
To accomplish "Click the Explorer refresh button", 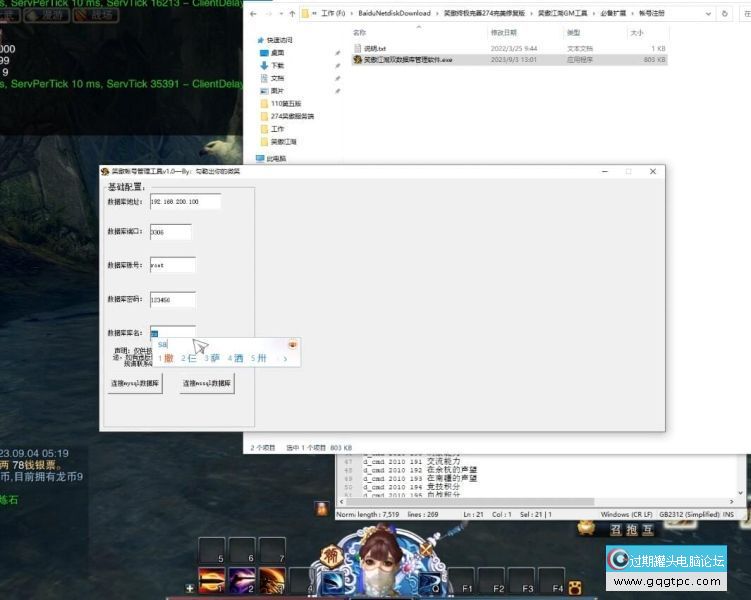I will 725,14.
